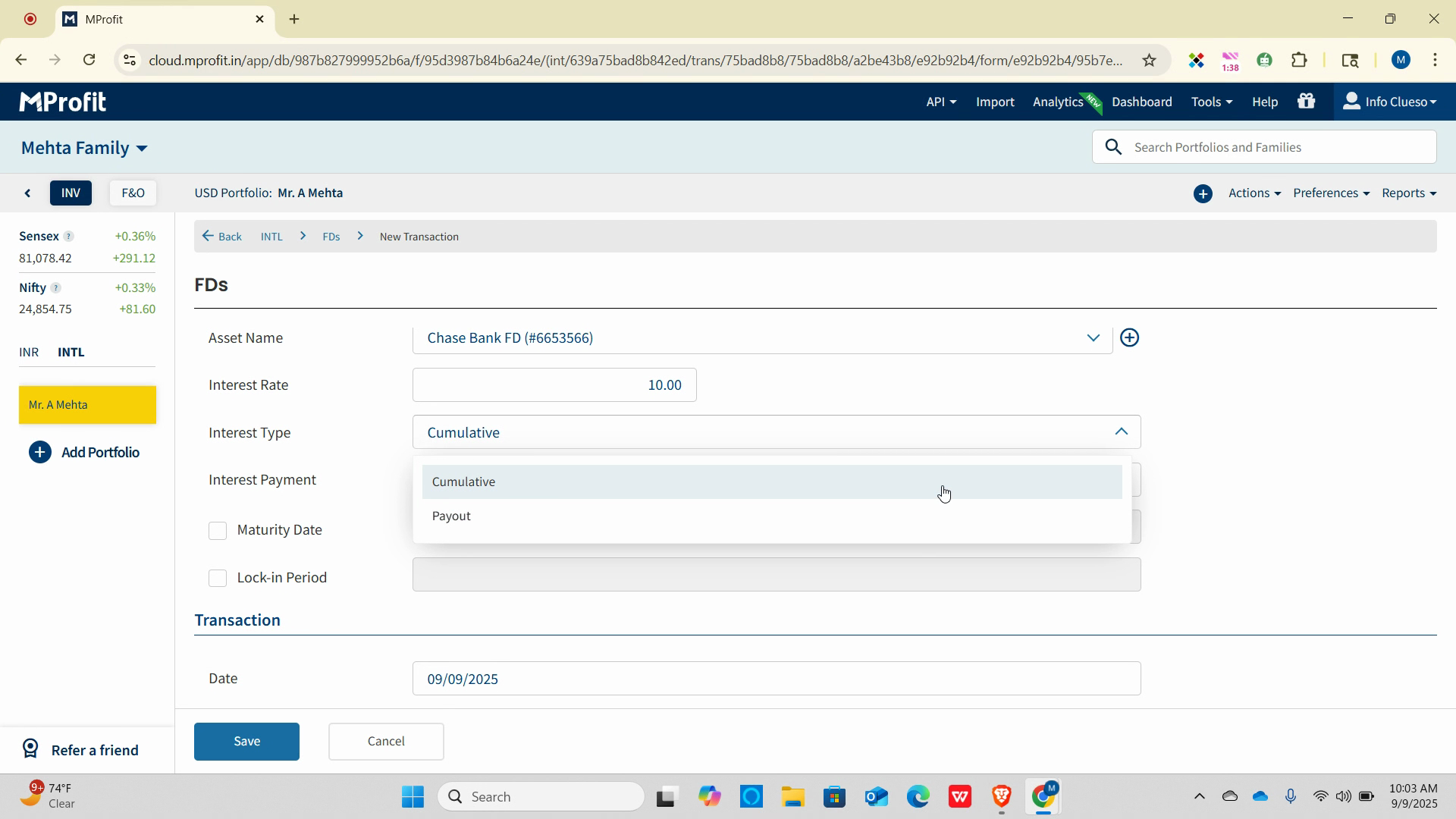Click the gift box icon in the header

click(1306, 102)
